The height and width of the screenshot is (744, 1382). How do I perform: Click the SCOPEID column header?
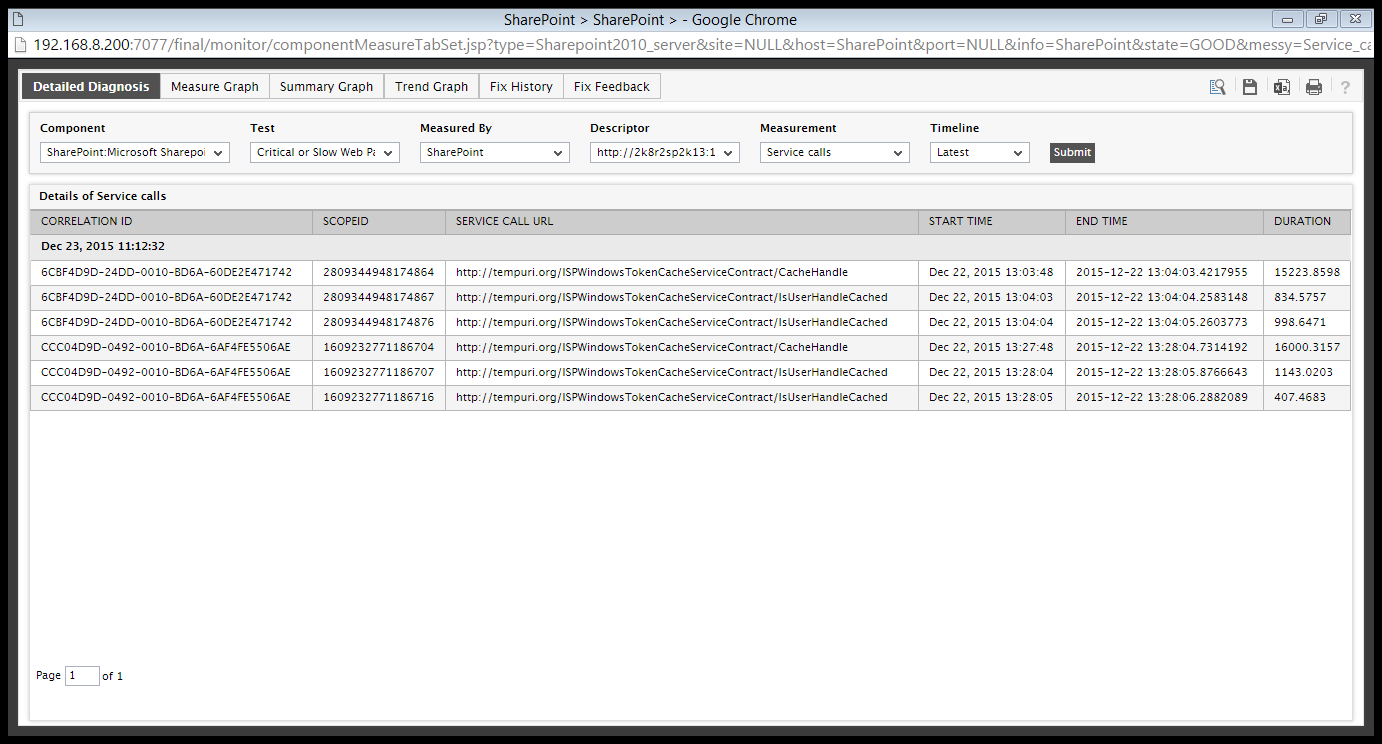[379, 221]
